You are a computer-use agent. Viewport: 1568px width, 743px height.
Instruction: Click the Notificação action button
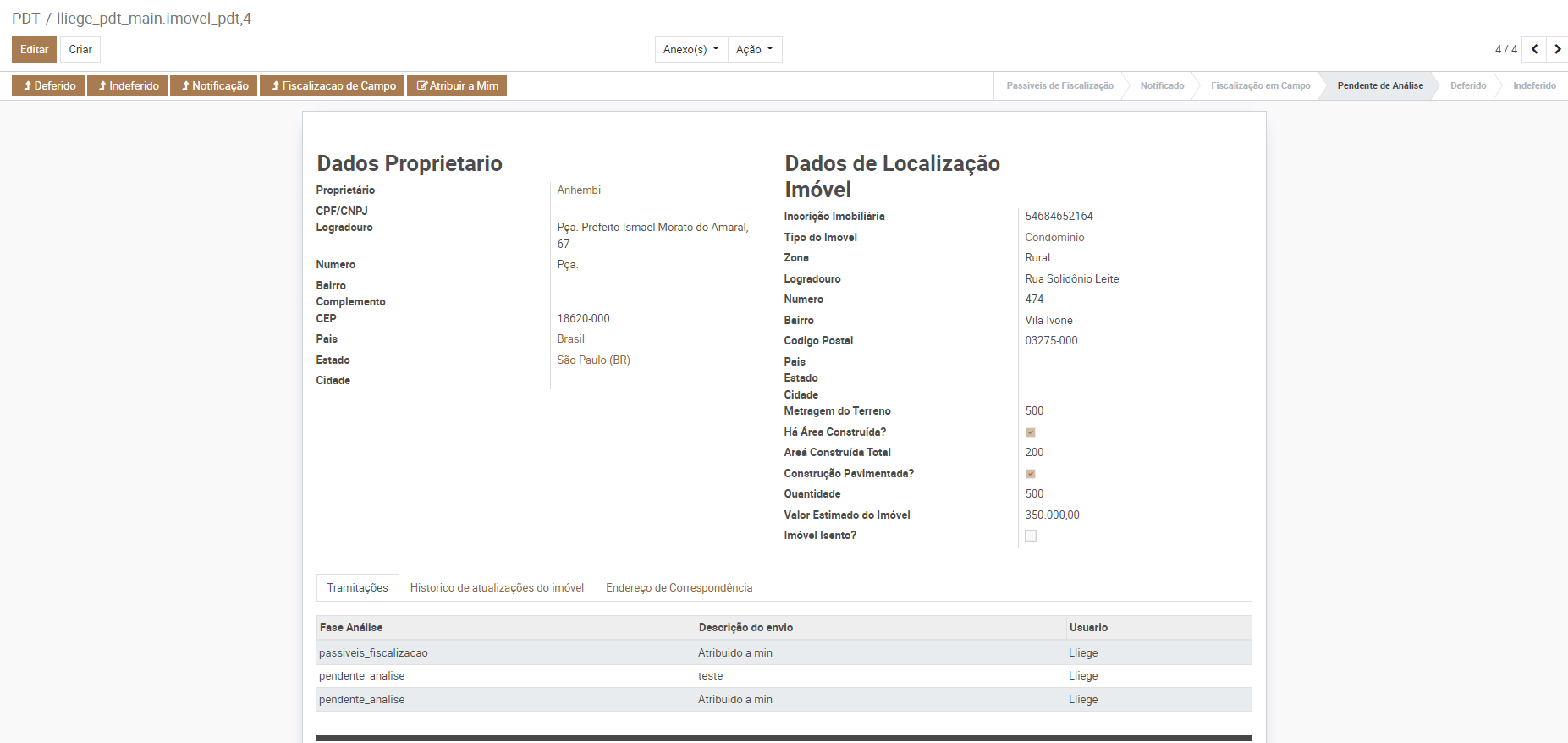tap(213, 85)
